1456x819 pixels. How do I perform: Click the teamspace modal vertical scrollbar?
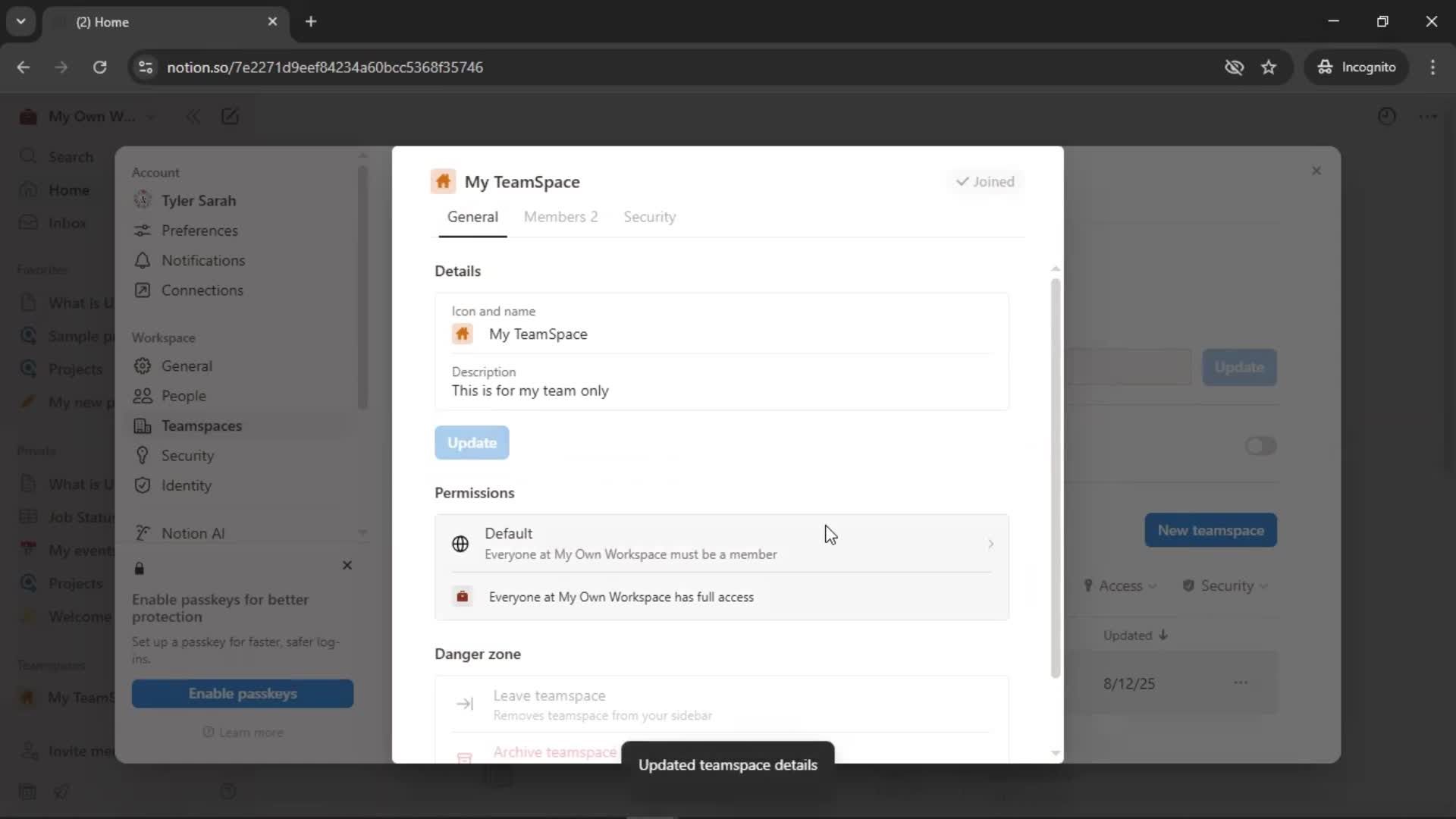1055,478
